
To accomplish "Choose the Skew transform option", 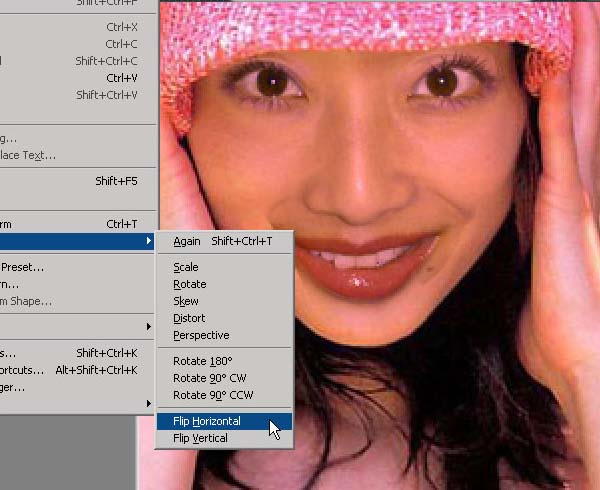I will coord(224,301).
